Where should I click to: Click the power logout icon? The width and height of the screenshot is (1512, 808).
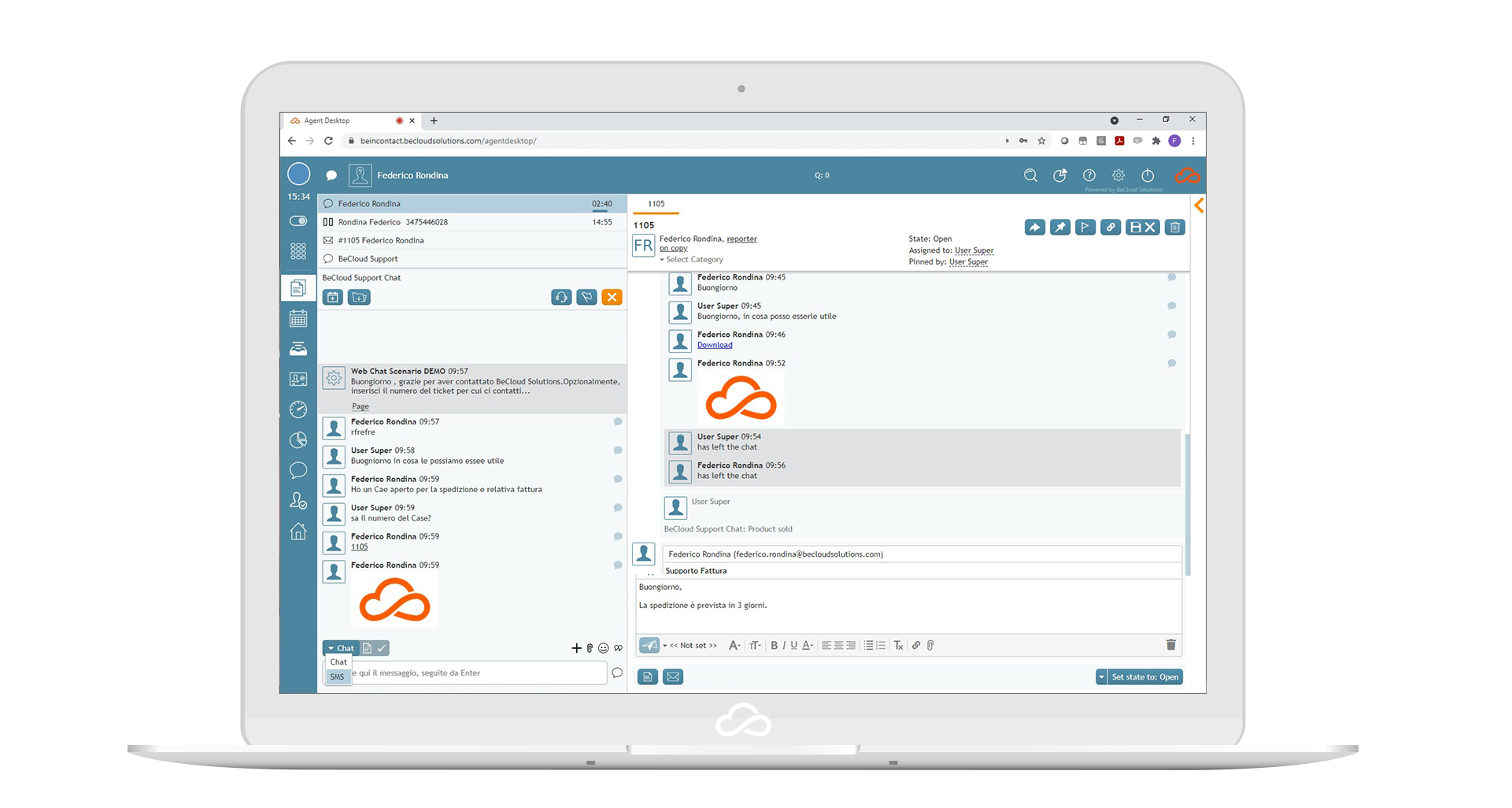1148,176
